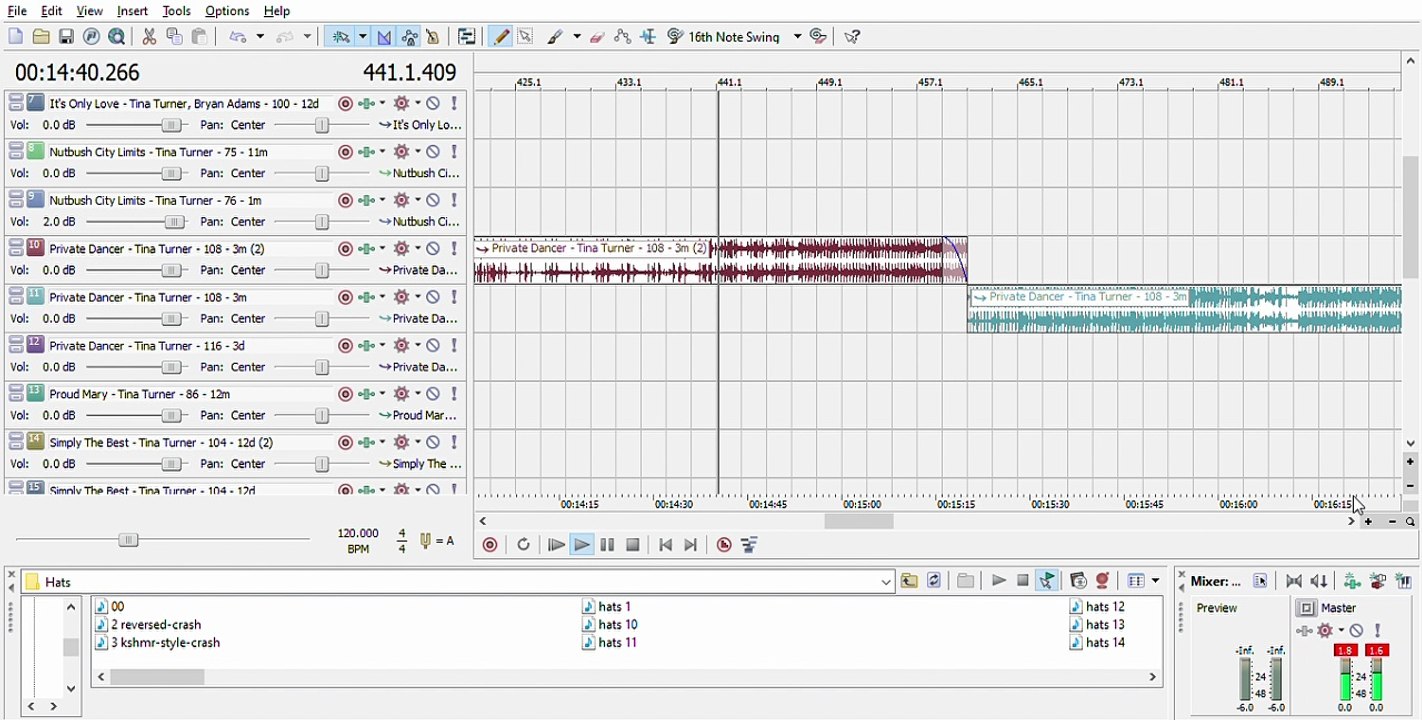Go to the start of the project
The width and height of the screenshot is (1422, 720).
665,545
